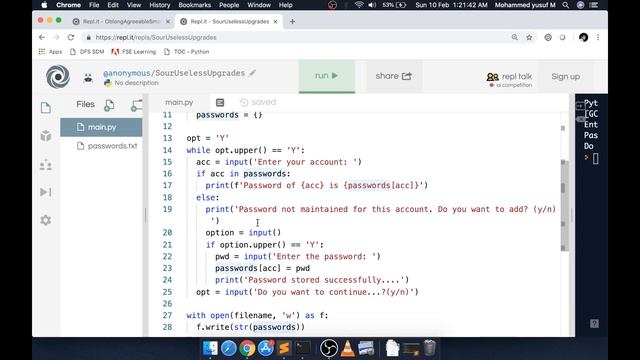
Task: Open passwords.txt in the Files list
Action: point(107,146)
